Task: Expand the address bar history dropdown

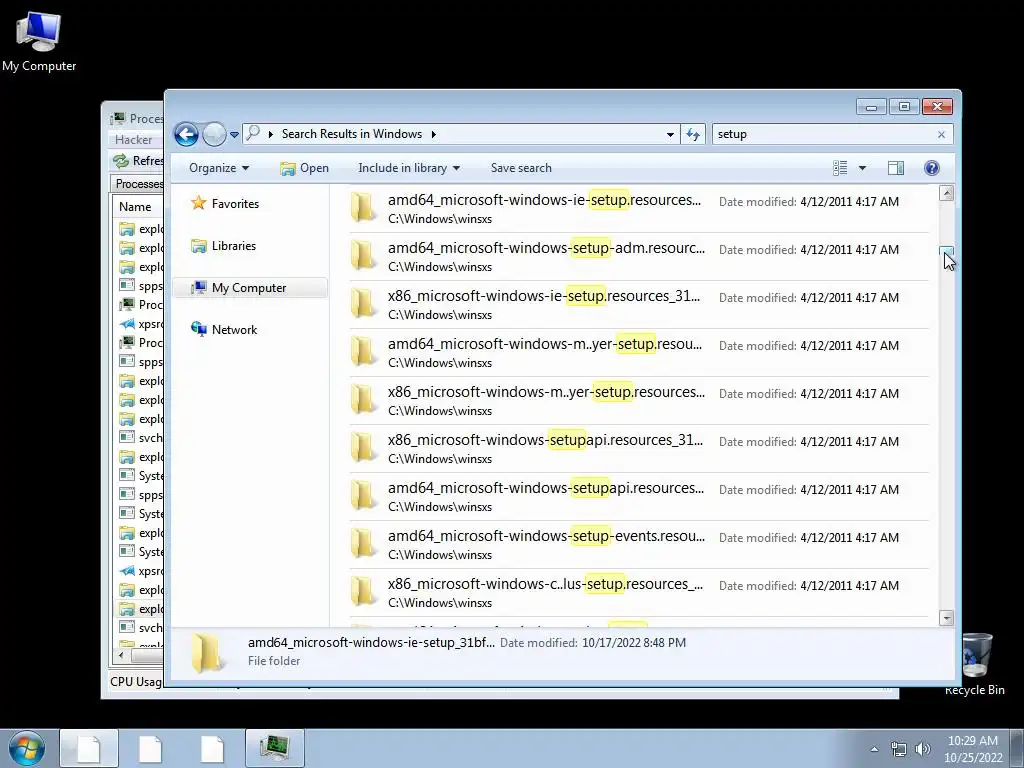Action: 670,135
